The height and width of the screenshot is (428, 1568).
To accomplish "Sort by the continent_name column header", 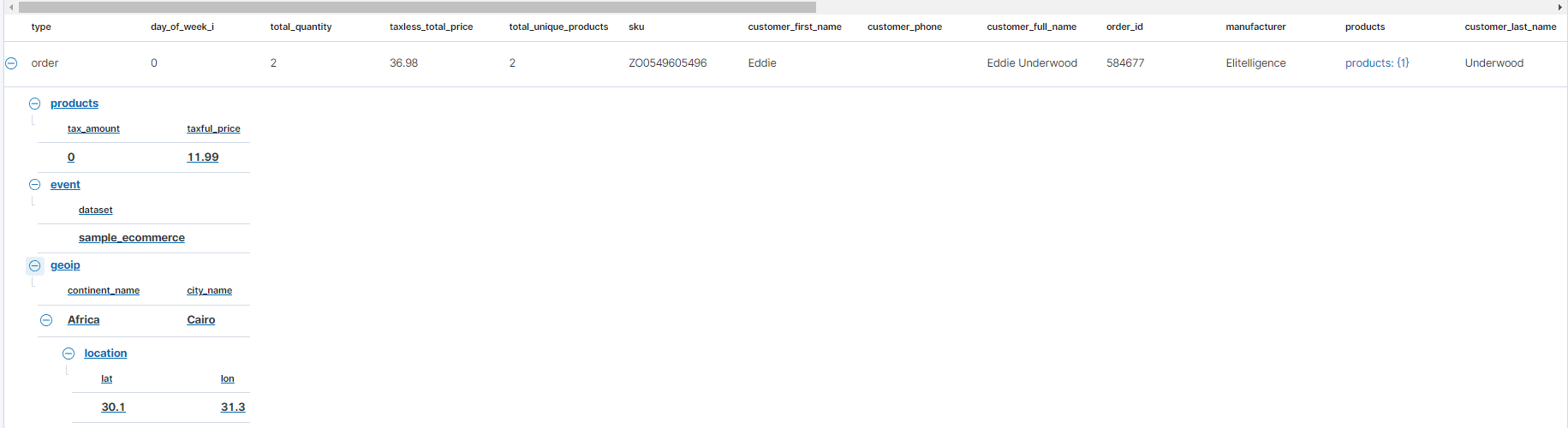I will coord(104,291).
